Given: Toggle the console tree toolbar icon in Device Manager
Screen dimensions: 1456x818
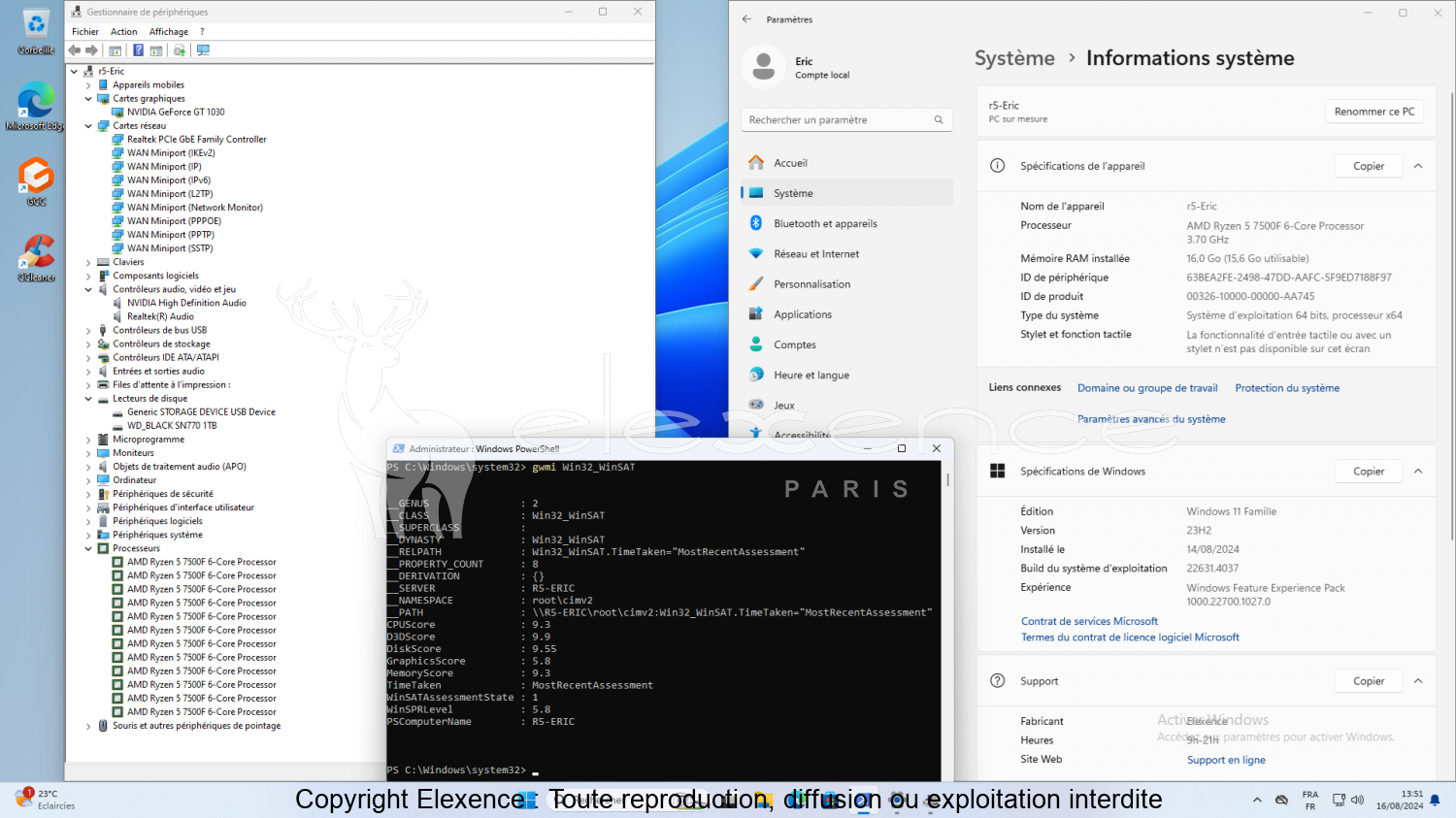Looking at the screenshot, I should coord(116,50).
